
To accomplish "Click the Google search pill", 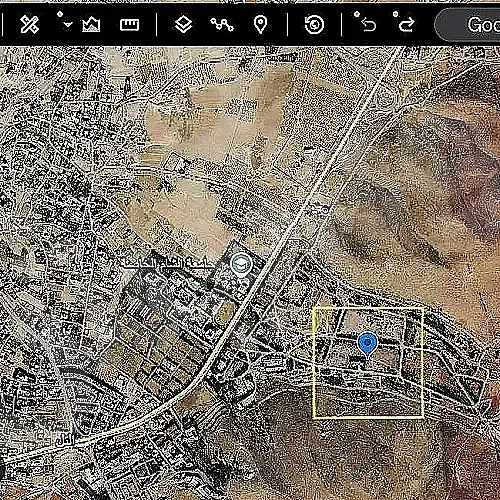I will (467, 25).
